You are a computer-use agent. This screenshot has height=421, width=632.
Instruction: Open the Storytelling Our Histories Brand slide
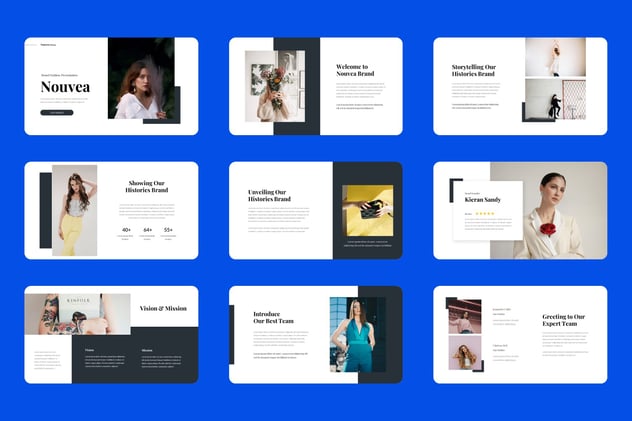(520, 86)
